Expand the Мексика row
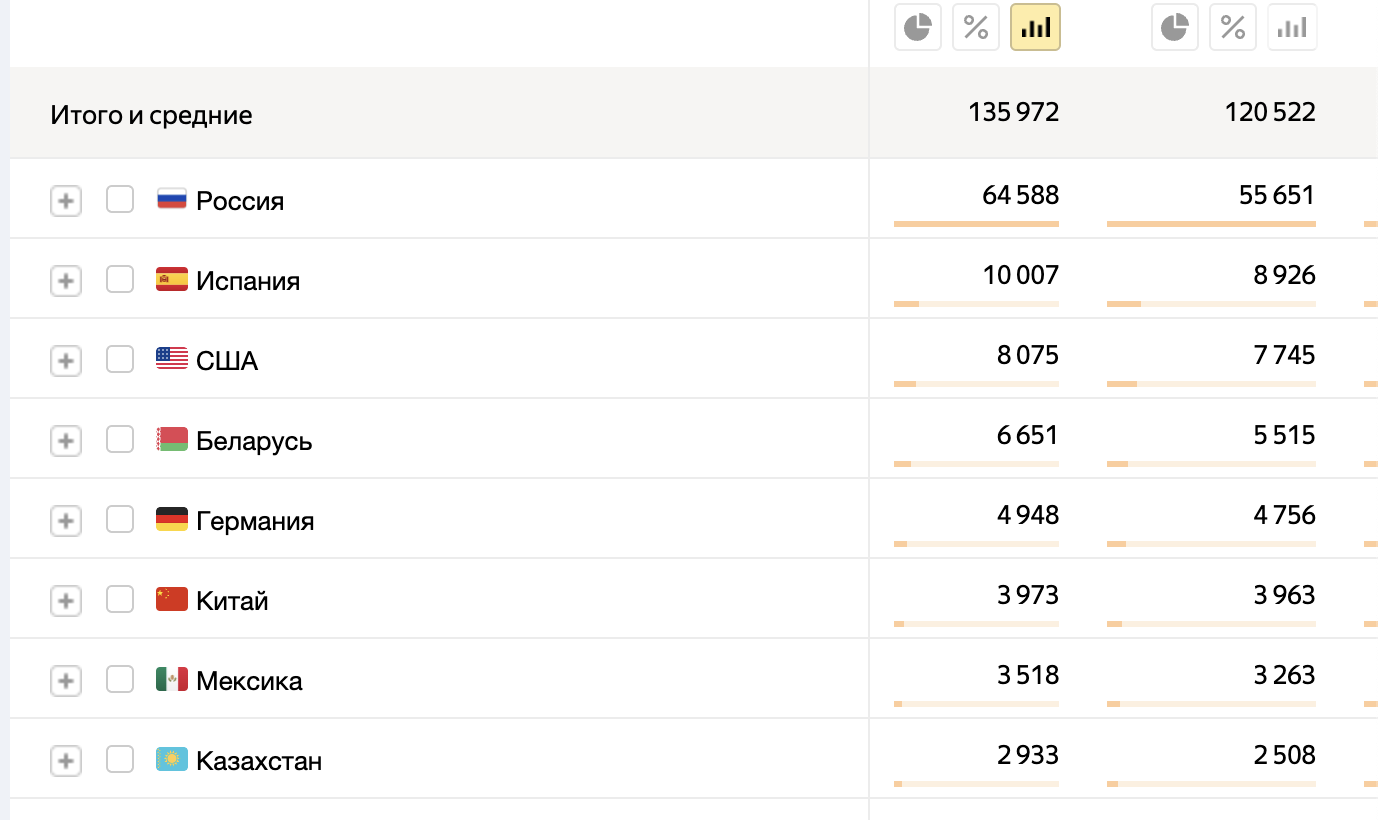The width and height of the screenshot is (1378, 820). tap(65, 681)
